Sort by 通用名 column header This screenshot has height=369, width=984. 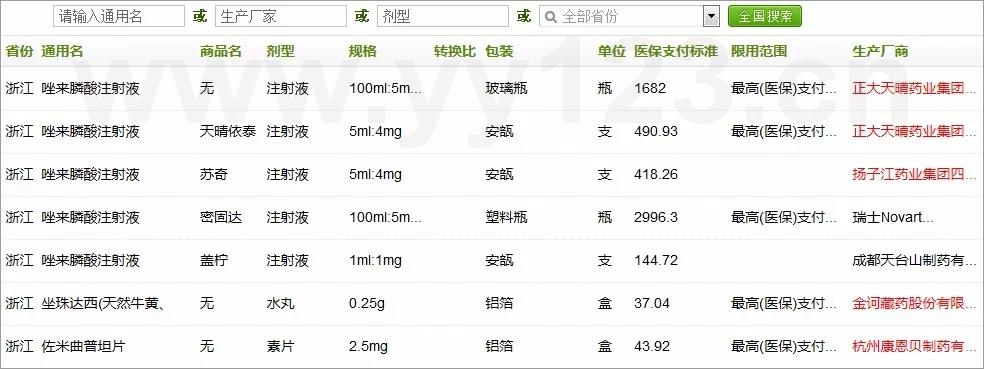[x=62, y=51]
